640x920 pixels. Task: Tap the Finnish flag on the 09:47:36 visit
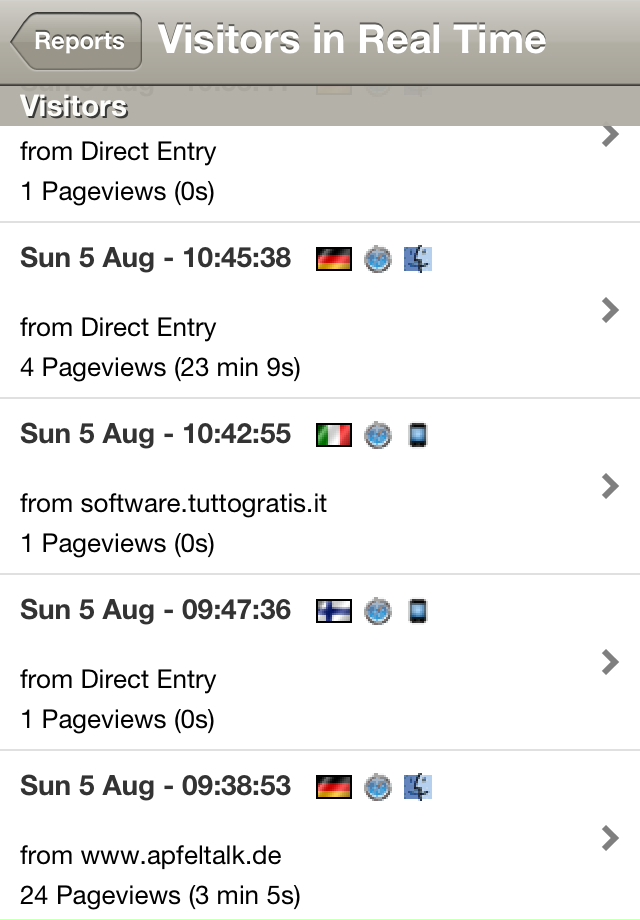(x=334, y=611)
